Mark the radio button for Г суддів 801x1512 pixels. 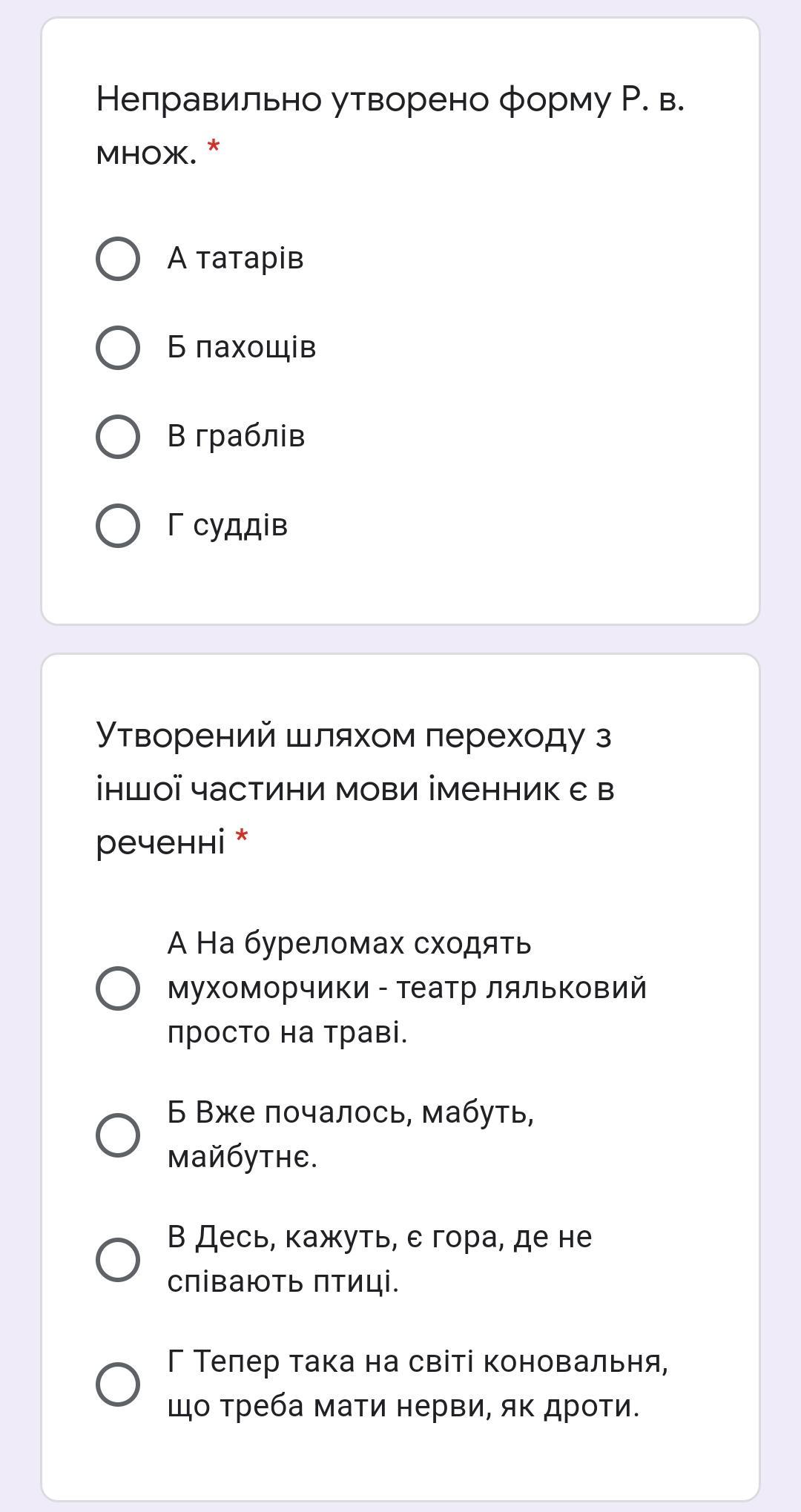point(118,526)
